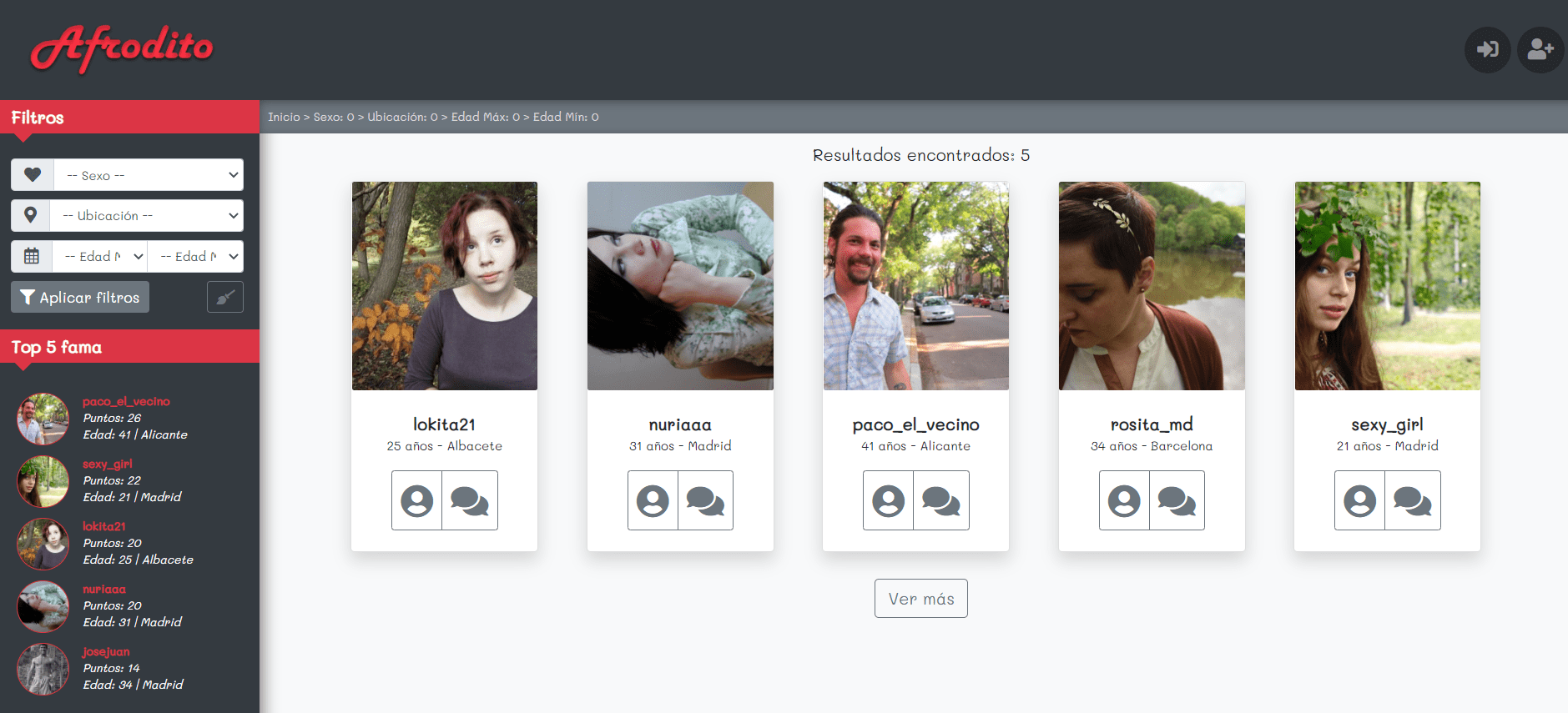The height and width of the screenshot is (713, 1568).
Task: Click the paco_el_vecino card name
Action: (916, 425)
